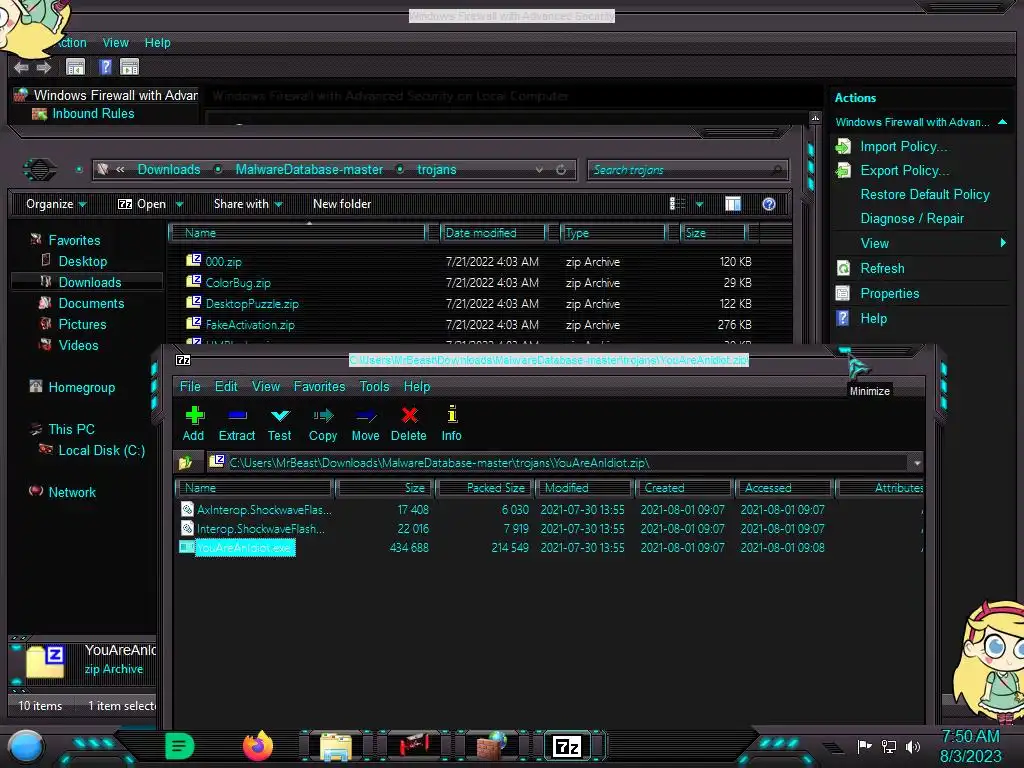Viewport: 1024px width, 768px height.
Task: Expand Explorer address history dropdown
Action: [539, 170]
